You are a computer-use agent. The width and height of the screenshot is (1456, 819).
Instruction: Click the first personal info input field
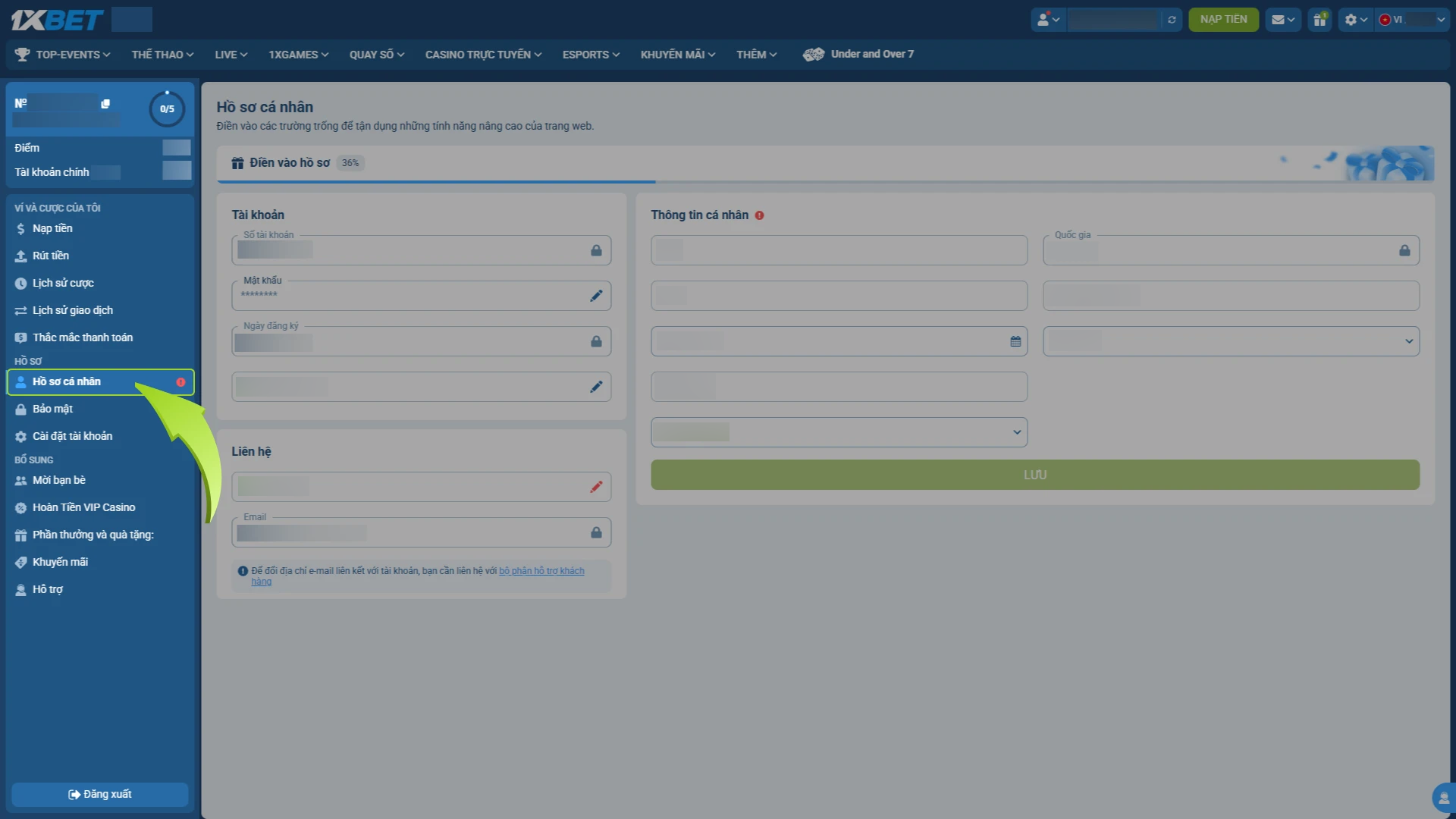[x=839, y=250]
